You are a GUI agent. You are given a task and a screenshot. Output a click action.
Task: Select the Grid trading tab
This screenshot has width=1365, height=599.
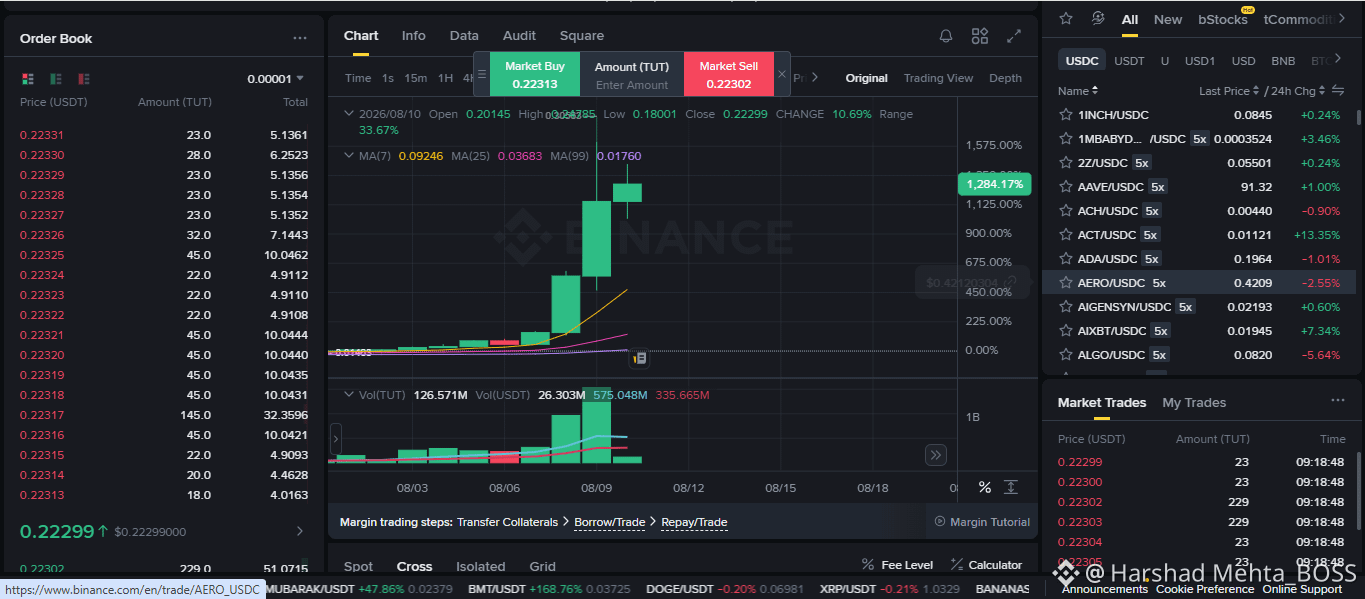(x=542, y=566)
